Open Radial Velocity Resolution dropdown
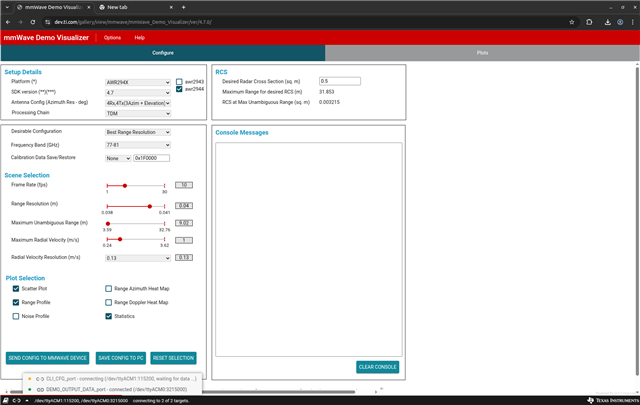Image resolution: width=640 pixels, height=405 pixels. (138, 258)
